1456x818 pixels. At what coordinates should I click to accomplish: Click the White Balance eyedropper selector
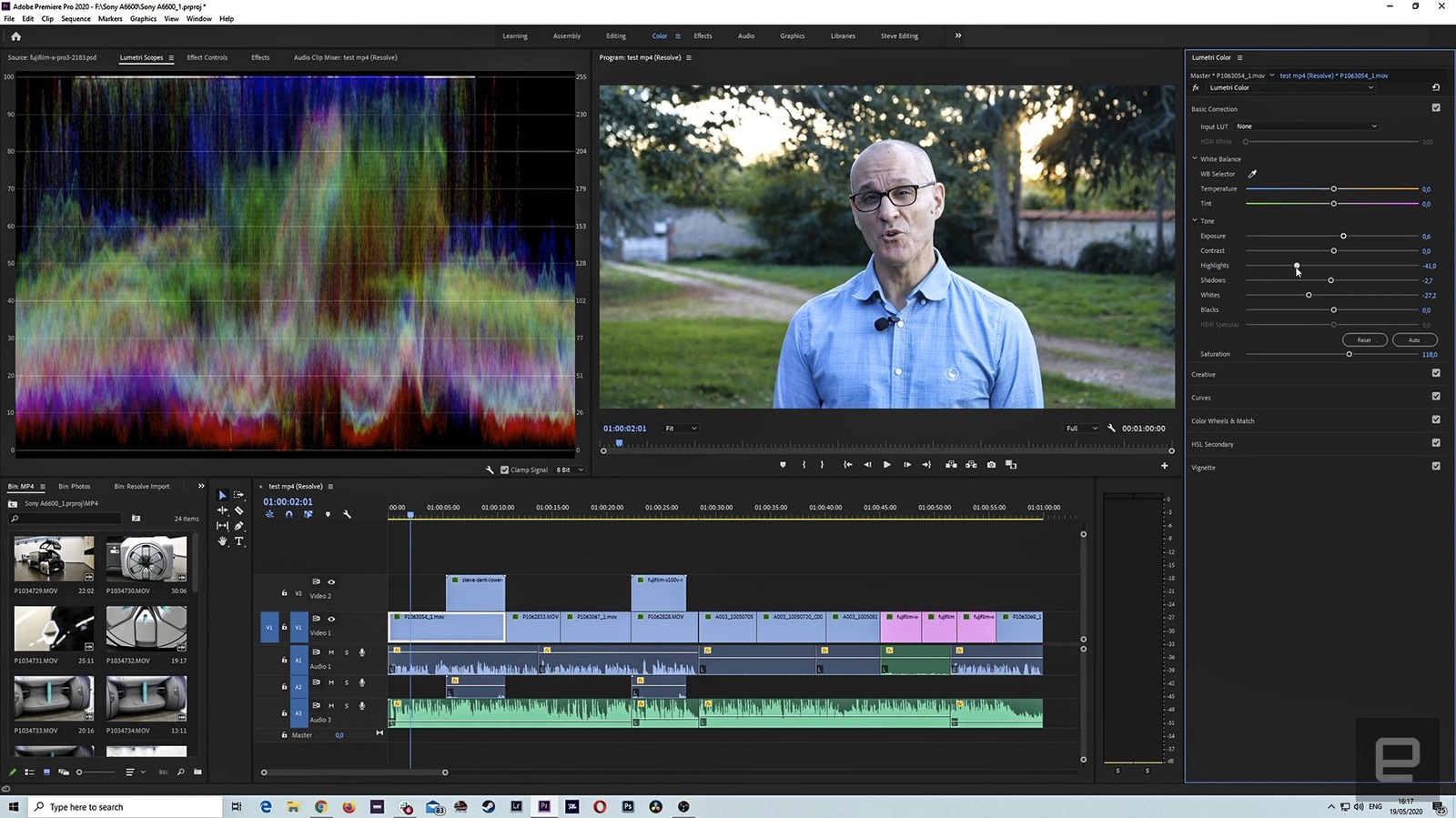[1252, 174]
